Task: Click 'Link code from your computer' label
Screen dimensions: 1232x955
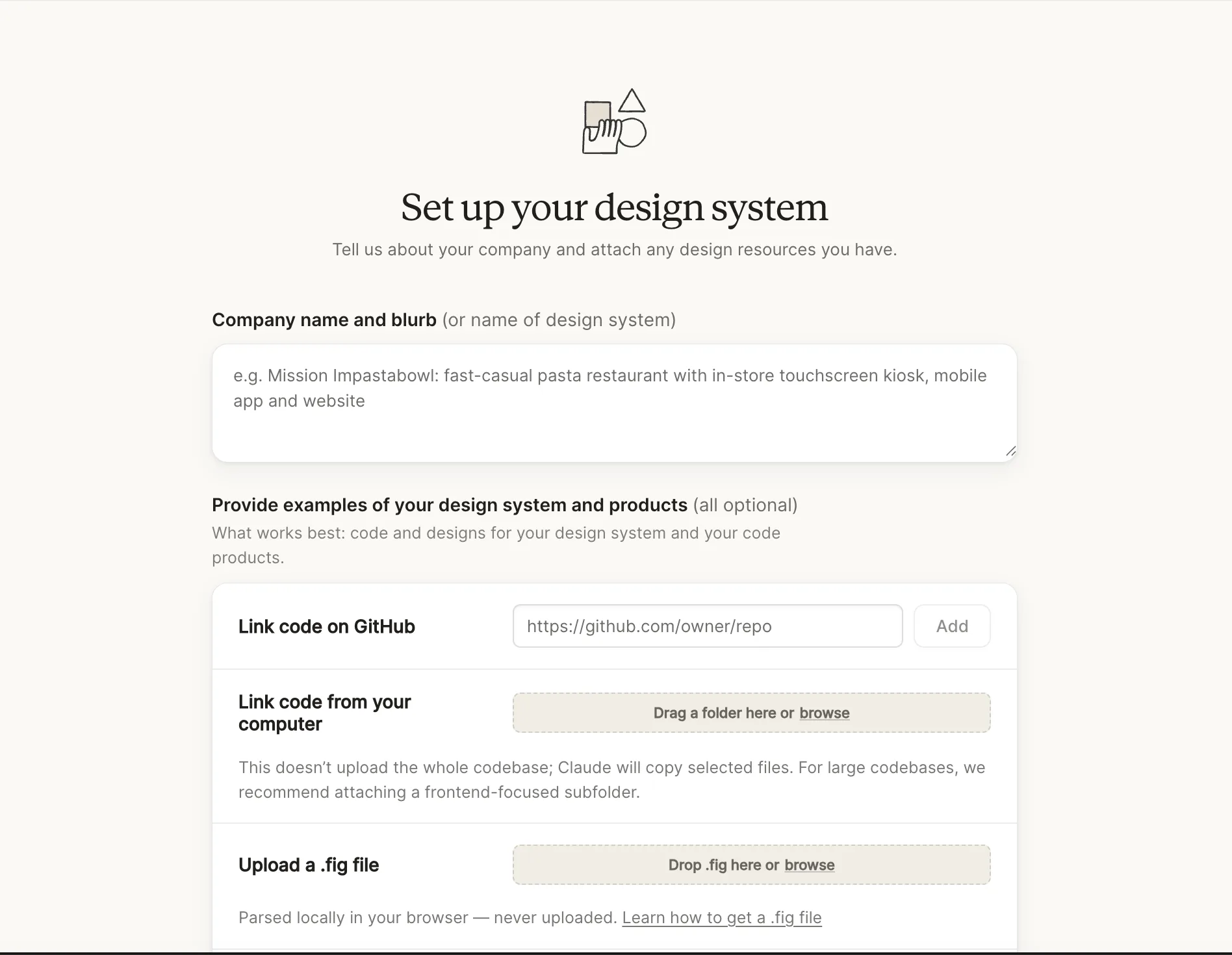Action: tap(325, 713)
